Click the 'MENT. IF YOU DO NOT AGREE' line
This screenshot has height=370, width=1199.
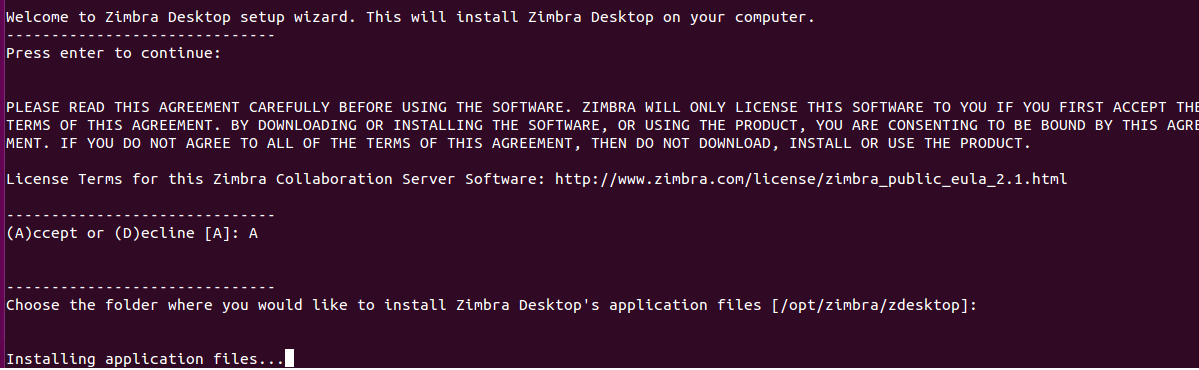click(518, 144)
